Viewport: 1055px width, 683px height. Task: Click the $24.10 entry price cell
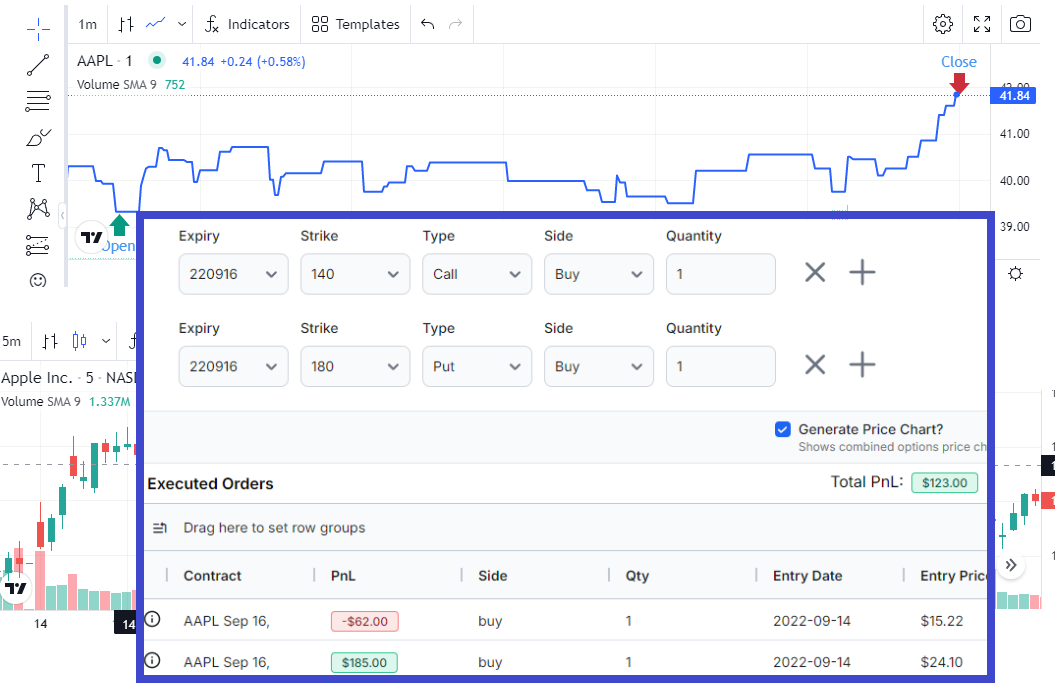pos(942,661)
